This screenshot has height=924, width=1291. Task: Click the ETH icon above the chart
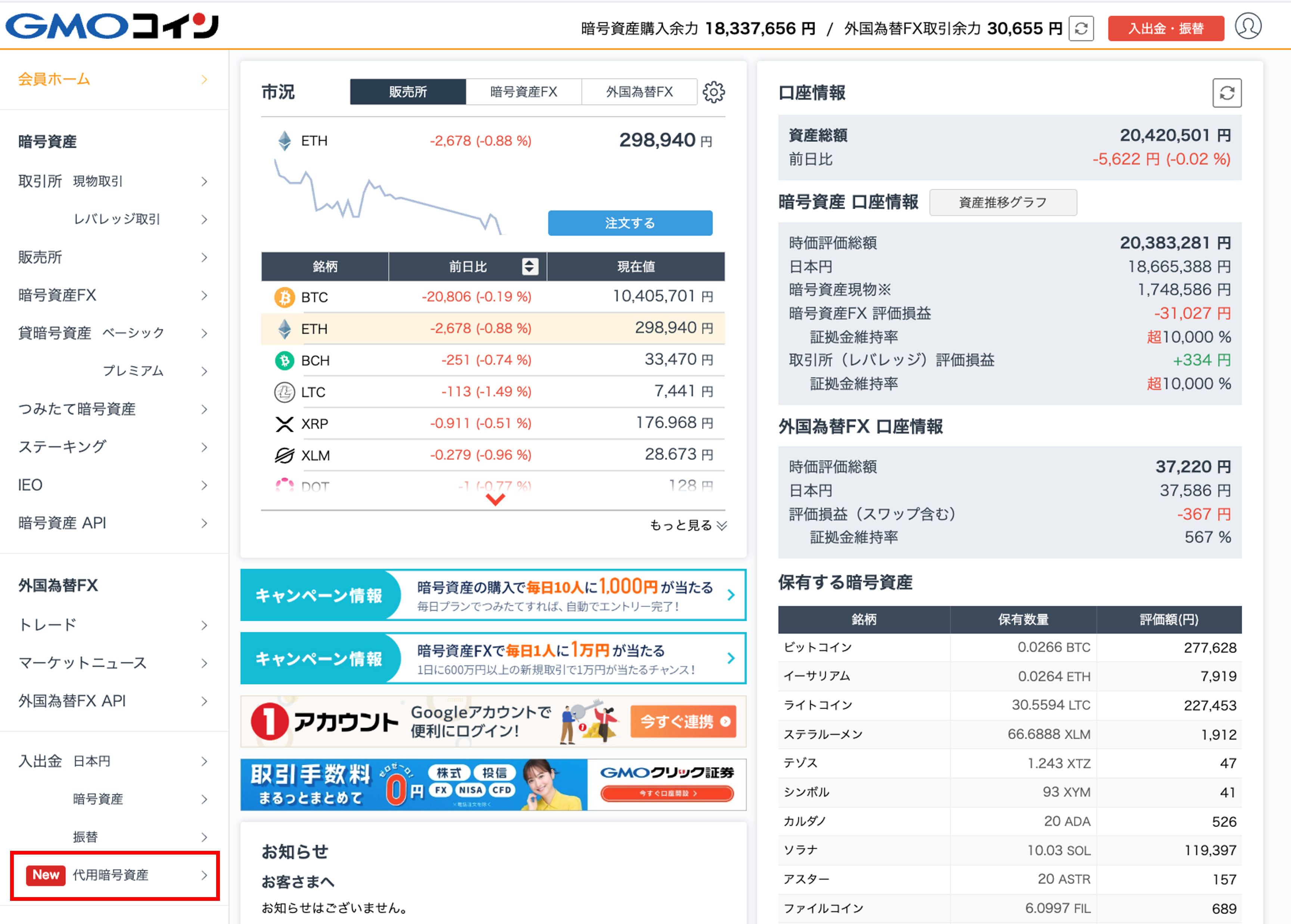coord(284,140)
